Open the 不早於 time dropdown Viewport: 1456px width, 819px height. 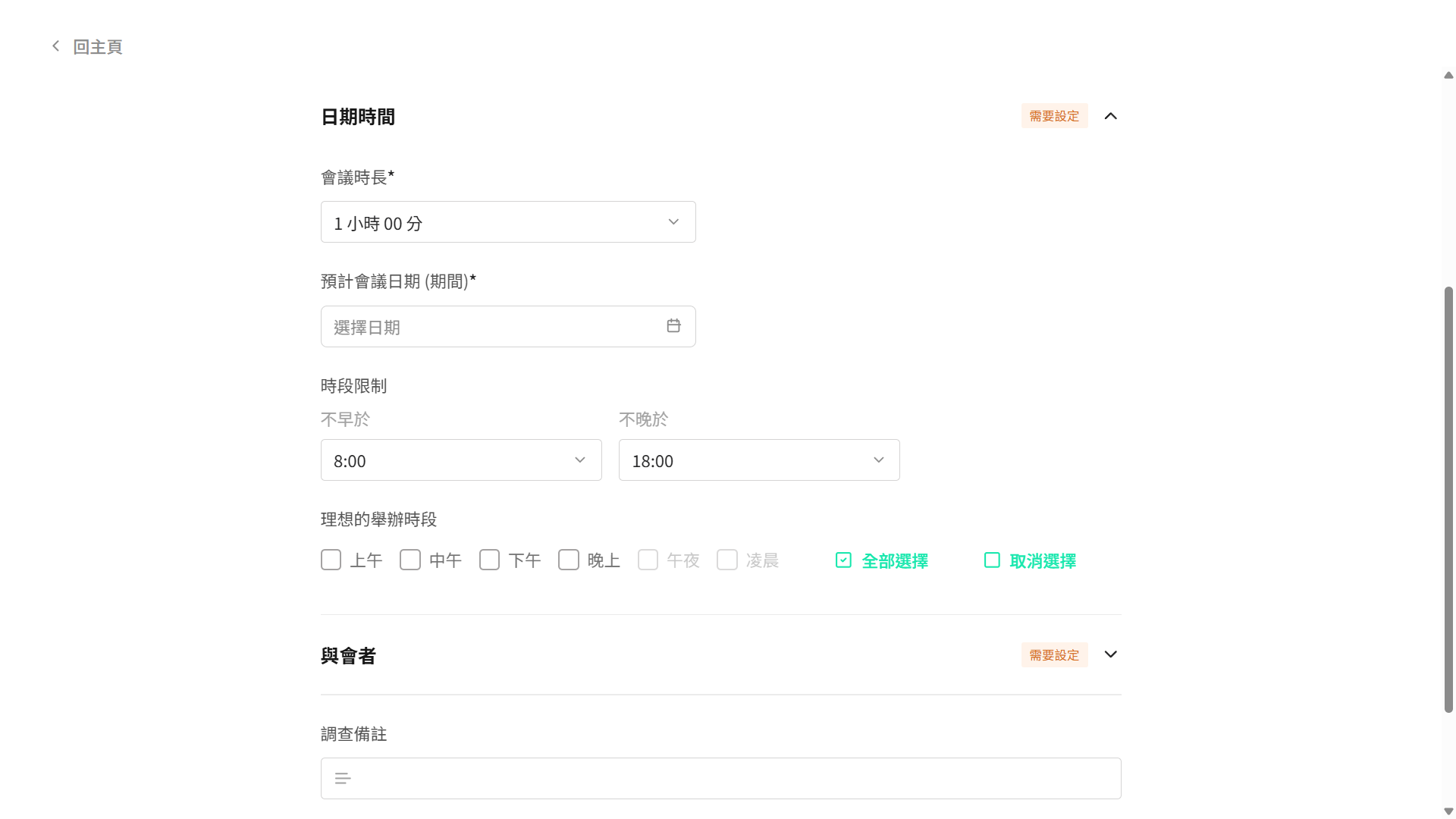[x=461, y=460]
